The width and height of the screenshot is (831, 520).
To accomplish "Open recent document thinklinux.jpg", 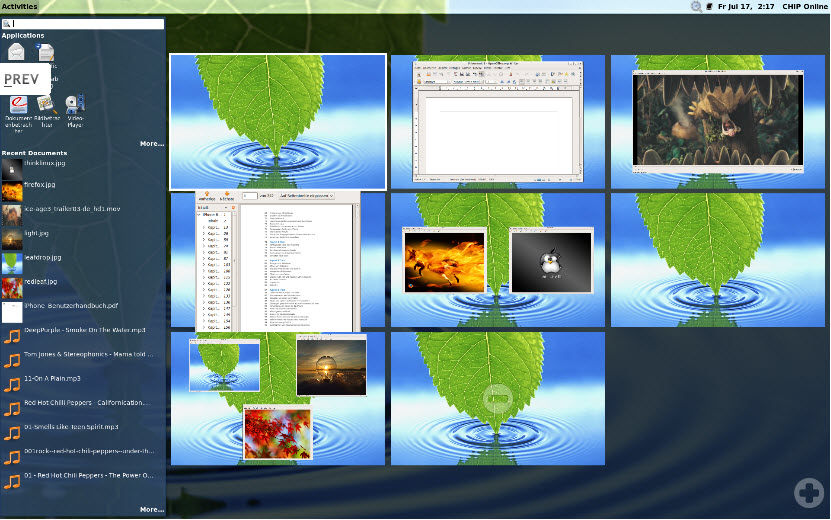I will 34,170.
